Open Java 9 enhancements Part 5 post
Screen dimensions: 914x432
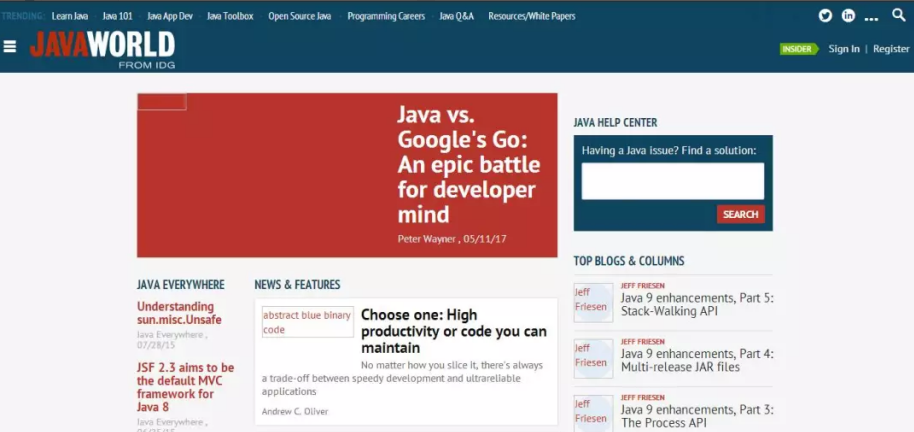[x=697, y=304]
